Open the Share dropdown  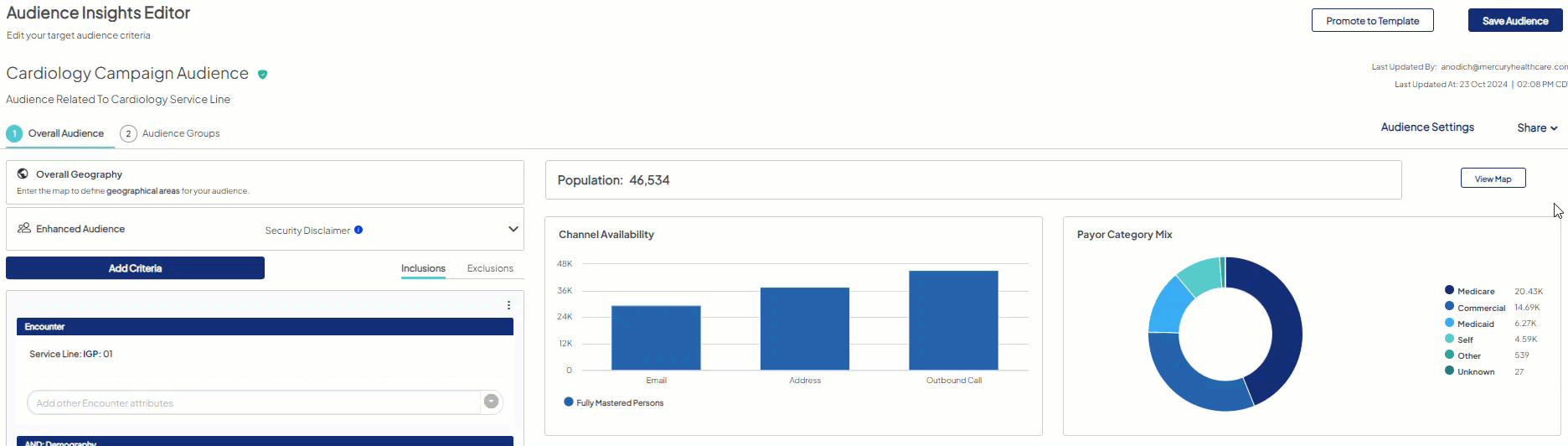[x=1536, y=128]
